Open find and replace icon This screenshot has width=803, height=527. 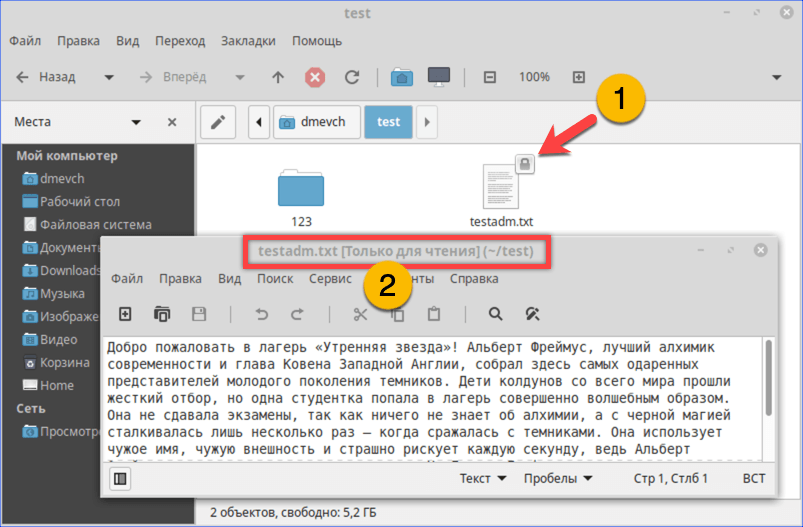coord(532,314)
